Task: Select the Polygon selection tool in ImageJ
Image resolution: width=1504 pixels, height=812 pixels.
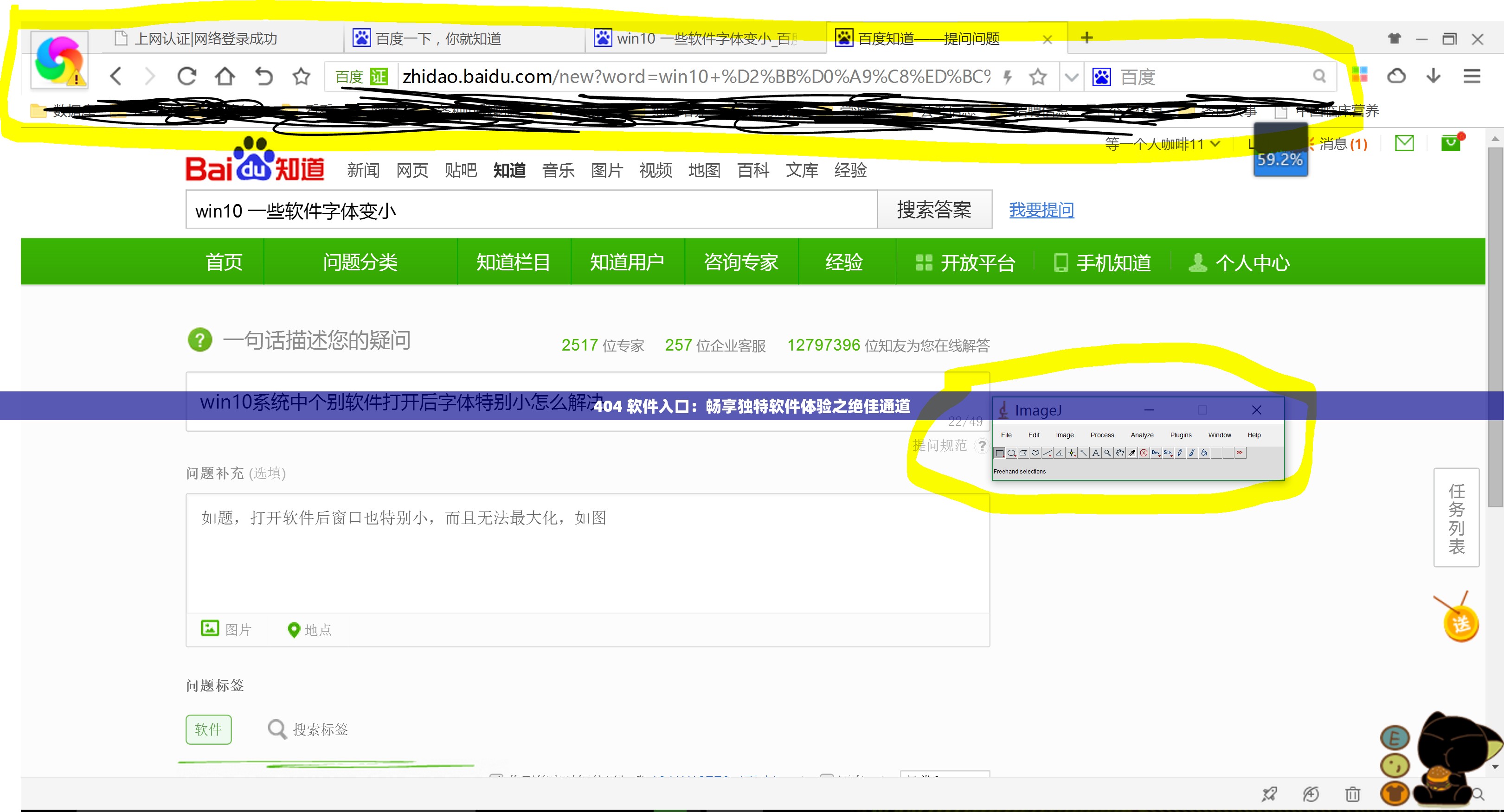Action: 1023,453
